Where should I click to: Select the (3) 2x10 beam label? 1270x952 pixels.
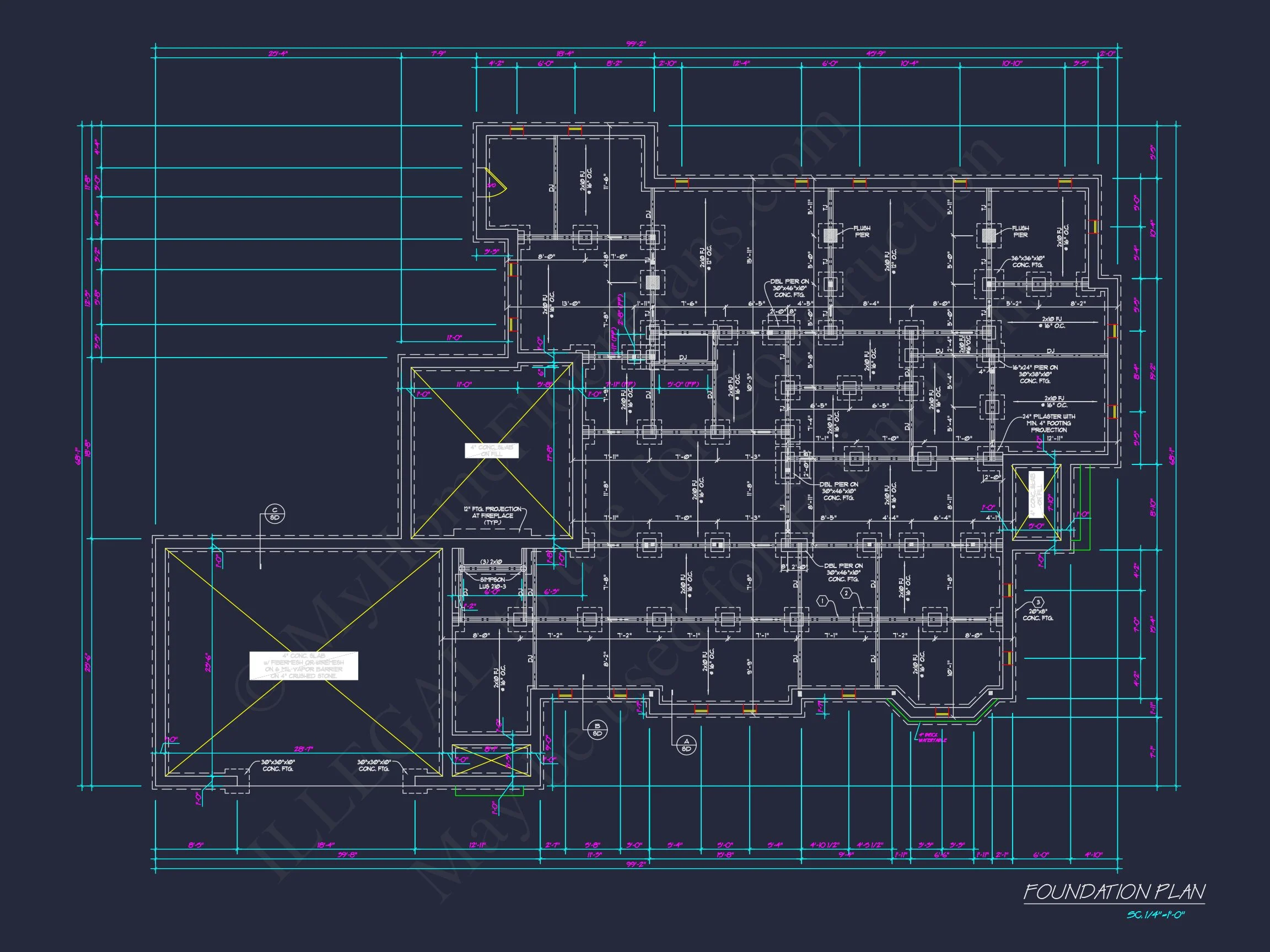click(x=492, y=561)
